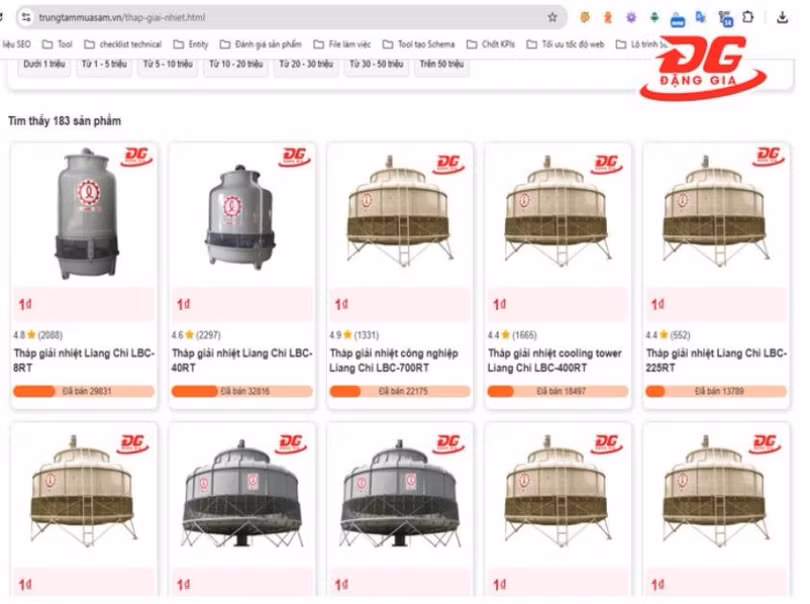Open the checklist technical bookmark folder
Viewport: 810px width, 604px height.
coord(123,44)
